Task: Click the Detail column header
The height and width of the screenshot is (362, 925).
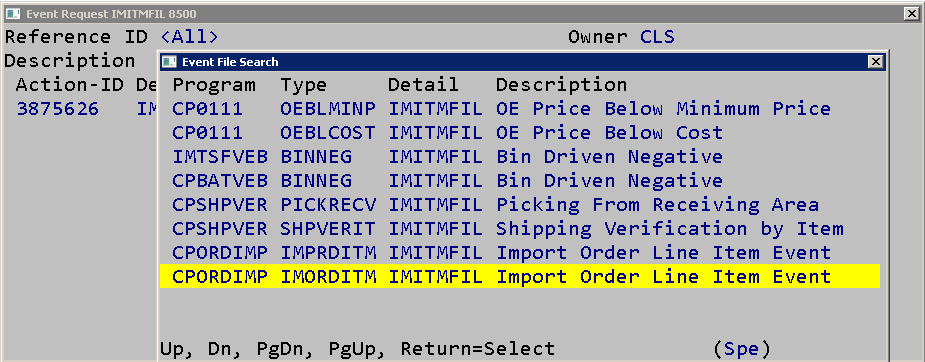Action: [423, 85]
